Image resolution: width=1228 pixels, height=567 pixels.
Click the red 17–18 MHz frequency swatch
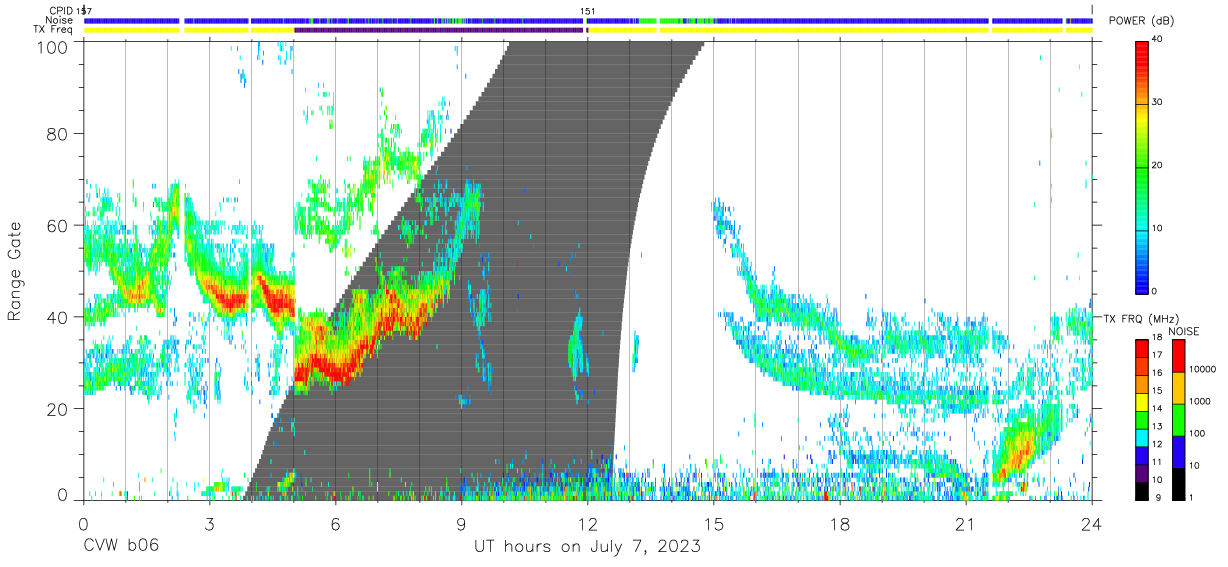point(1141,349)
